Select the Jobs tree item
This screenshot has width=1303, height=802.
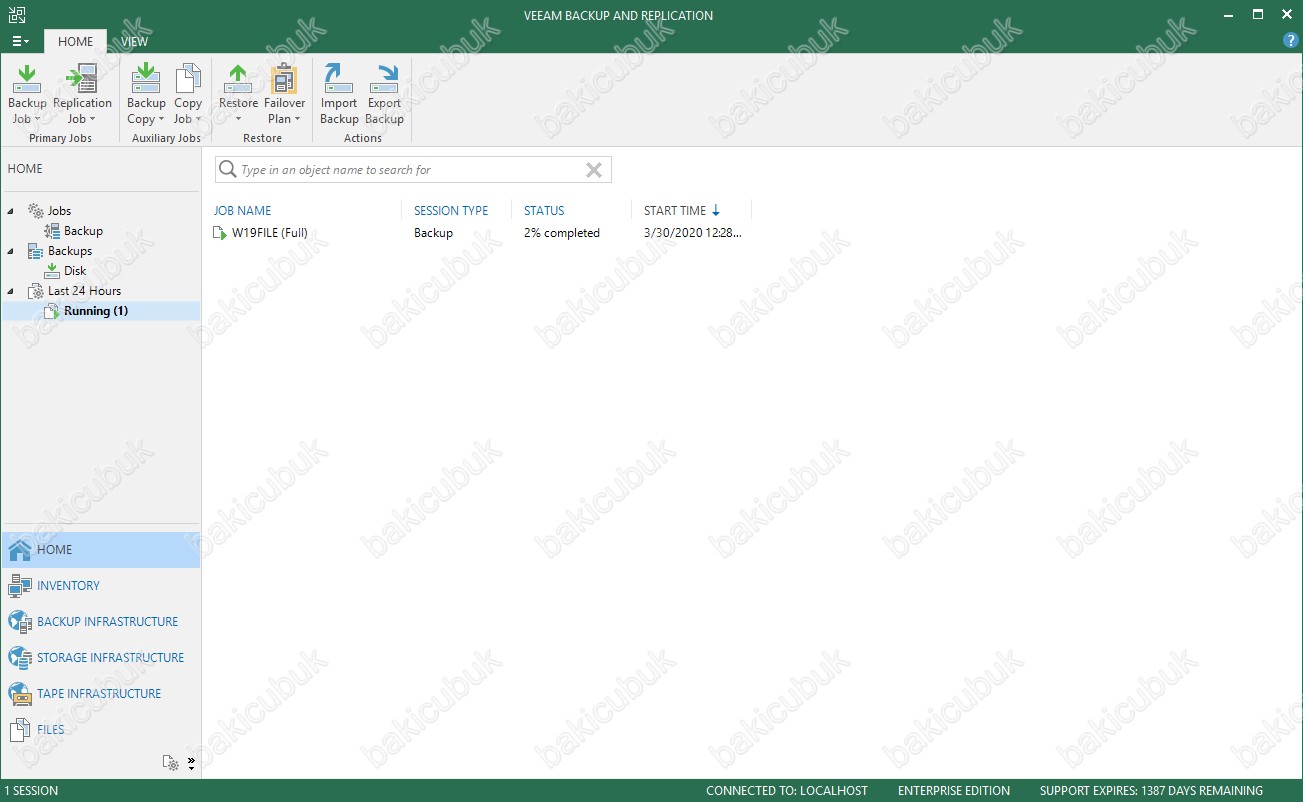[59, 211]
